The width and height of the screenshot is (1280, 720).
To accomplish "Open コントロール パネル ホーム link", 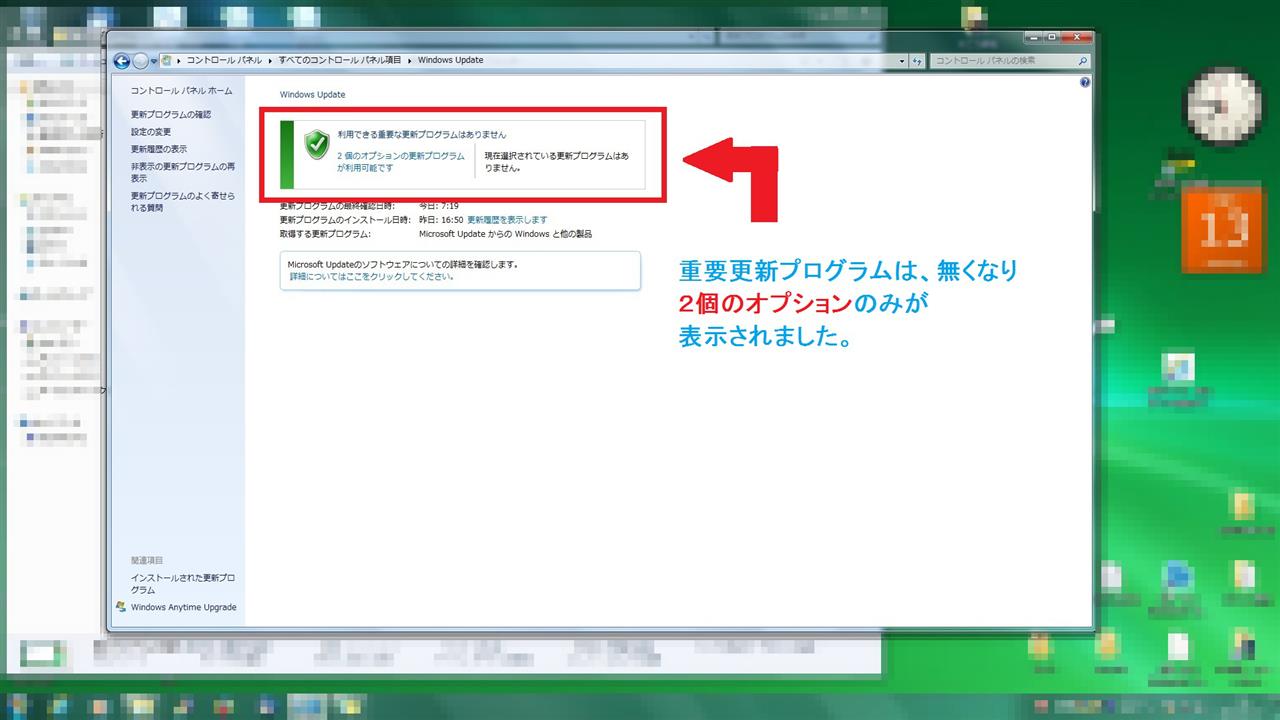I will click(x=181, y=91).
